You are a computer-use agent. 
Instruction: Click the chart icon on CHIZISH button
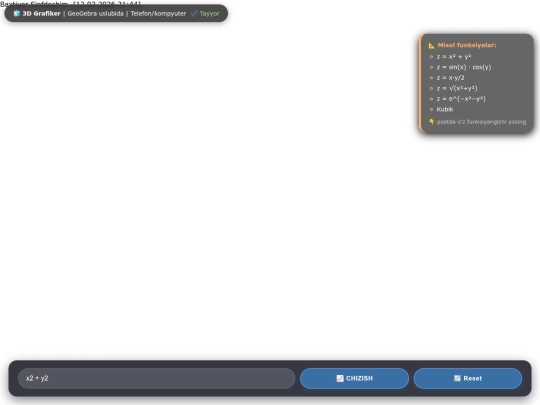(340, 378)
